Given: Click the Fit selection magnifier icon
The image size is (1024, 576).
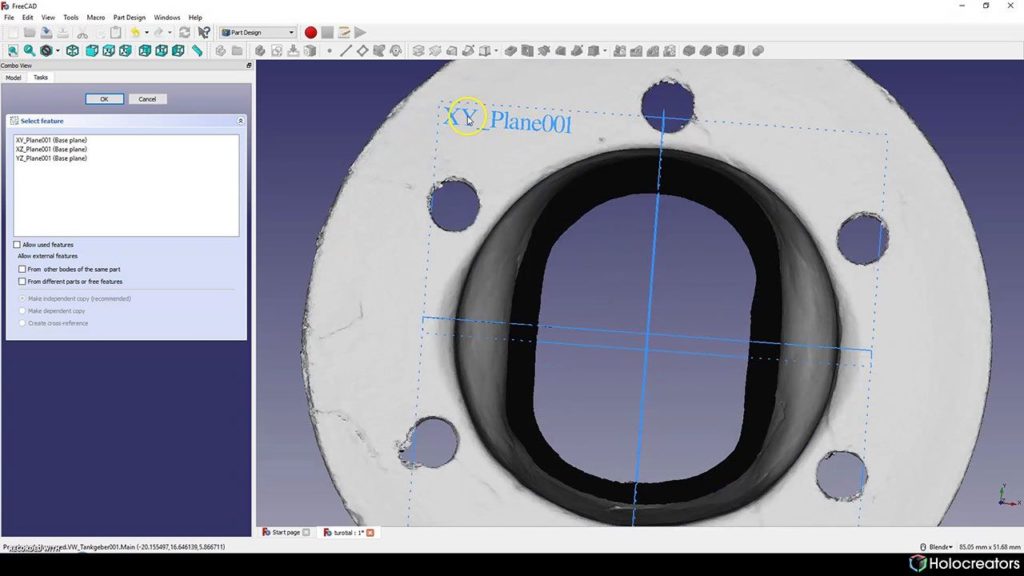Looking at the screenshot, I should [29, 51].
